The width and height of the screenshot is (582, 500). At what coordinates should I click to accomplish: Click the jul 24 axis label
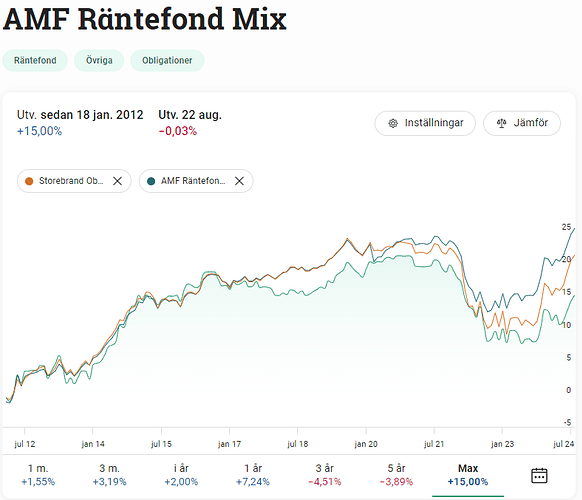click(564, 444)
